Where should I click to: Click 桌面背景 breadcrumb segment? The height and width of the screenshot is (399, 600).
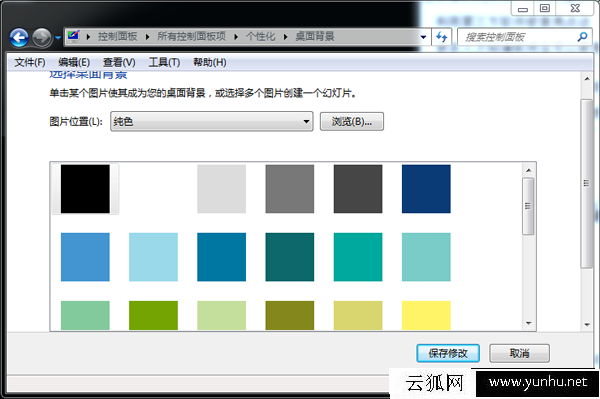click(315, 37)
